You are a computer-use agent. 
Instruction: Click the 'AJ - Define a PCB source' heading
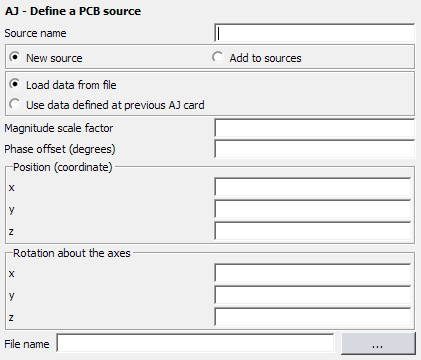73,11
